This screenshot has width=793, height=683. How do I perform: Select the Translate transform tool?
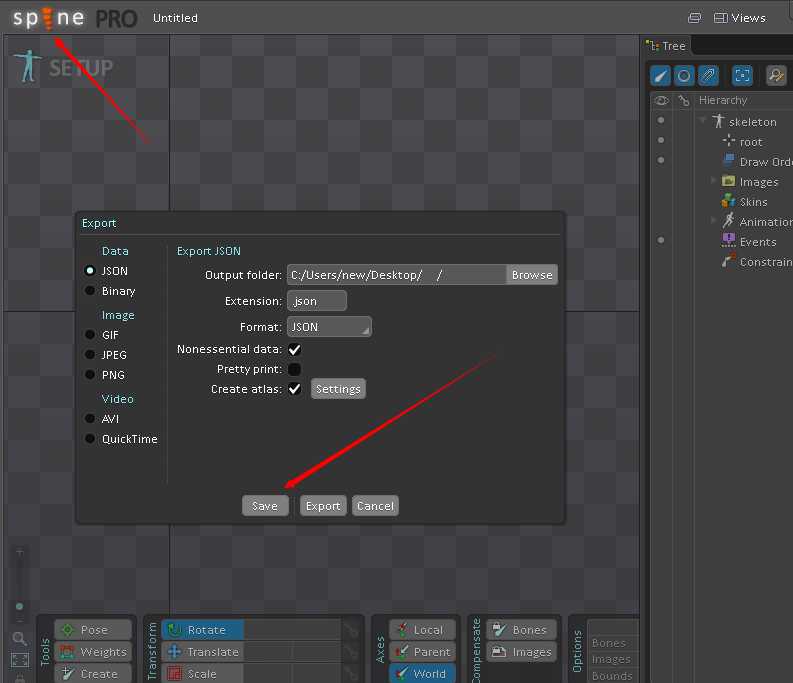pyautogui.click(x=203, y=652)
